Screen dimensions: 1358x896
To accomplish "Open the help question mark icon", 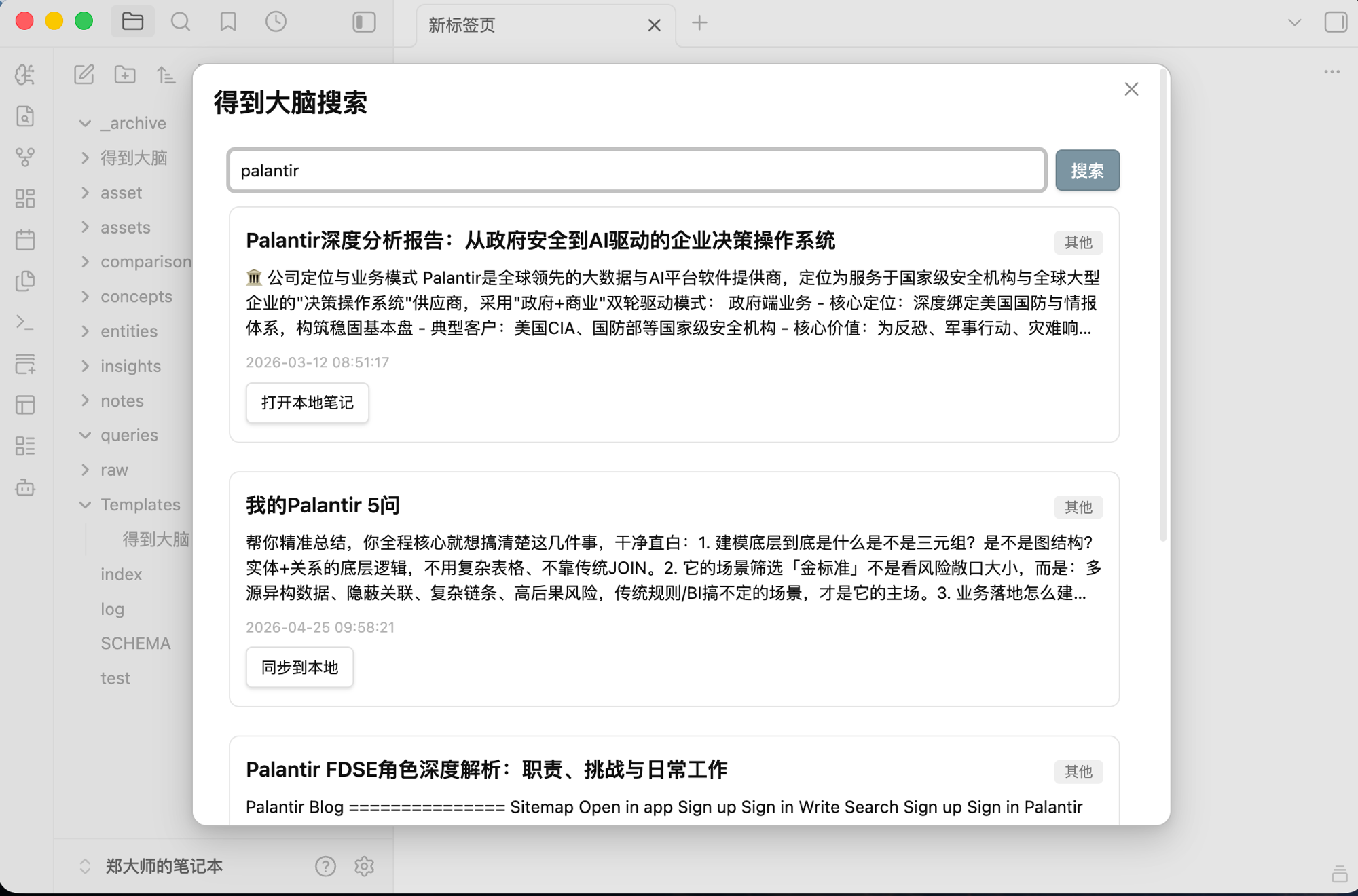I will [x=325, y=866].
